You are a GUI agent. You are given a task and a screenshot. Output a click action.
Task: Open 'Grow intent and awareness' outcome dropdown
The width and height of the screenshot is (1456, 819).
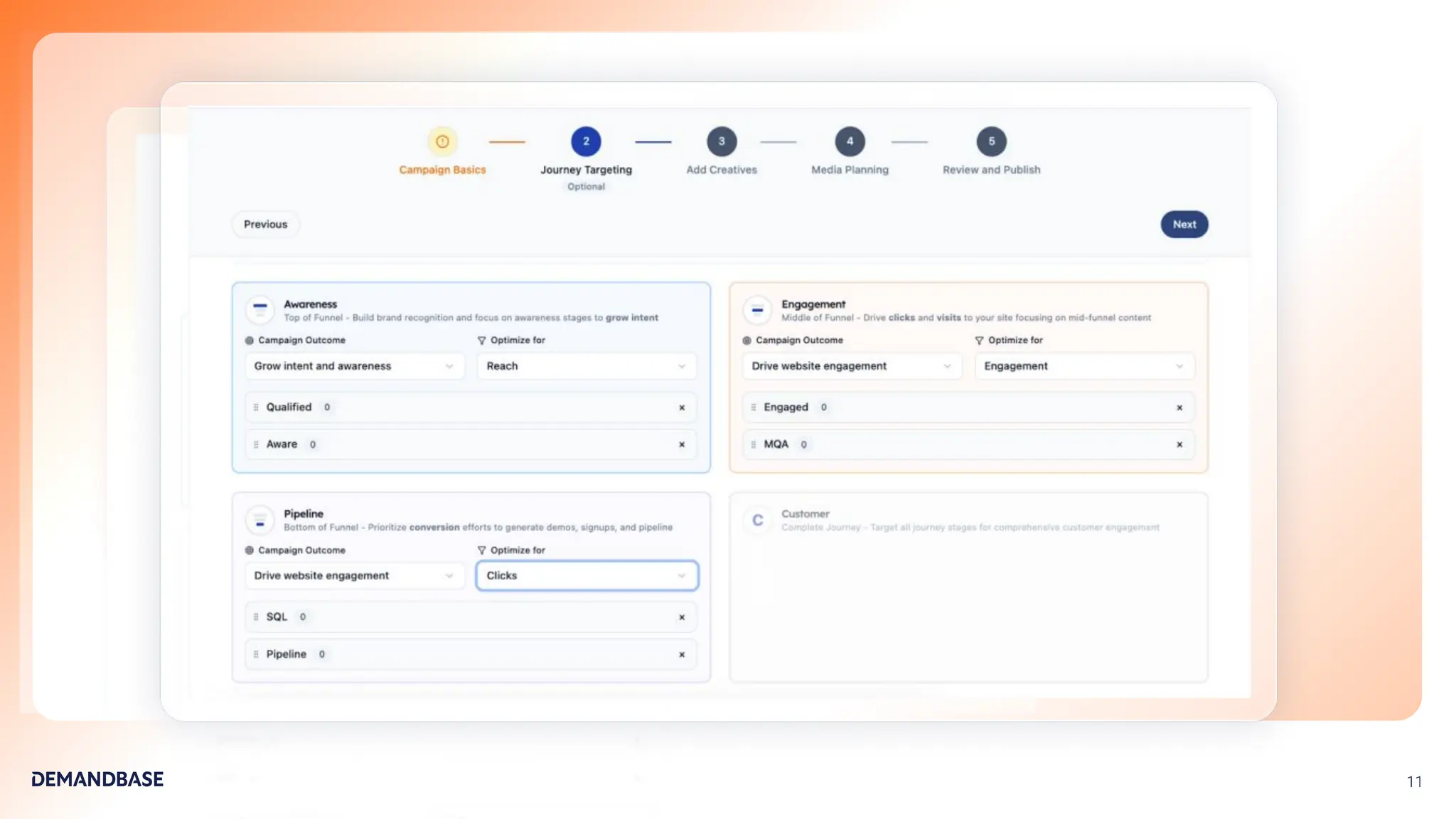pos(353,366)
